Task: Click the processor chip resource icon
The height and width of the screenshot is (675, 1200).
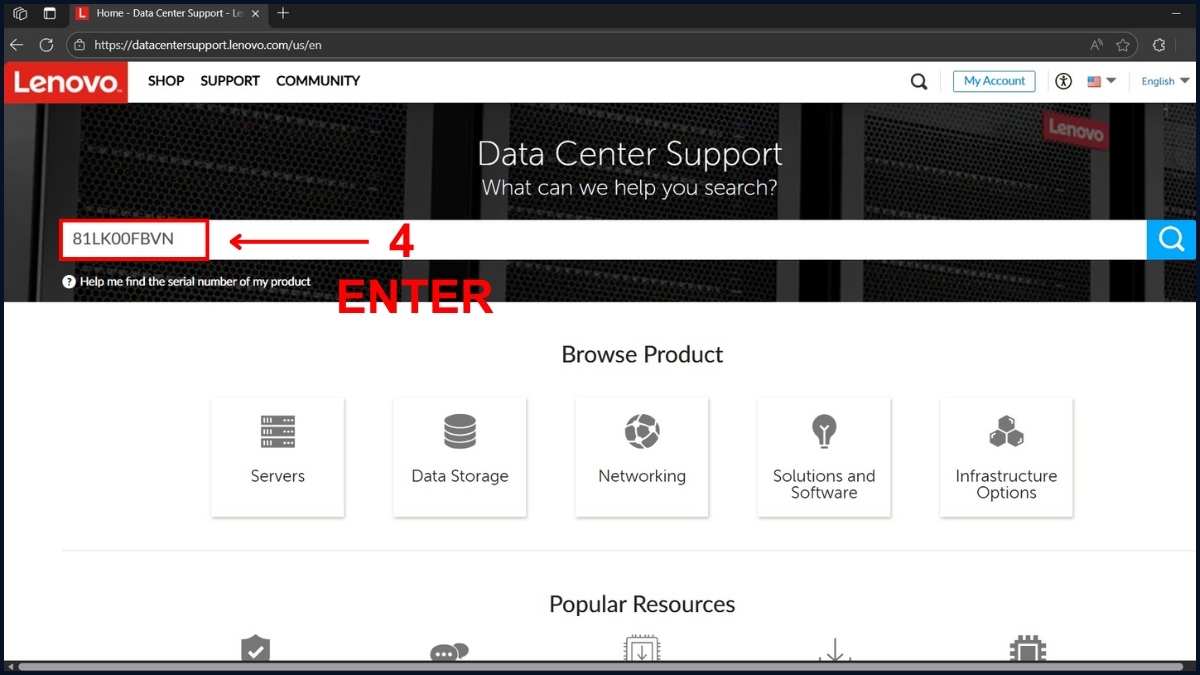Action: pyautogui.click(x=1027, y=649)
